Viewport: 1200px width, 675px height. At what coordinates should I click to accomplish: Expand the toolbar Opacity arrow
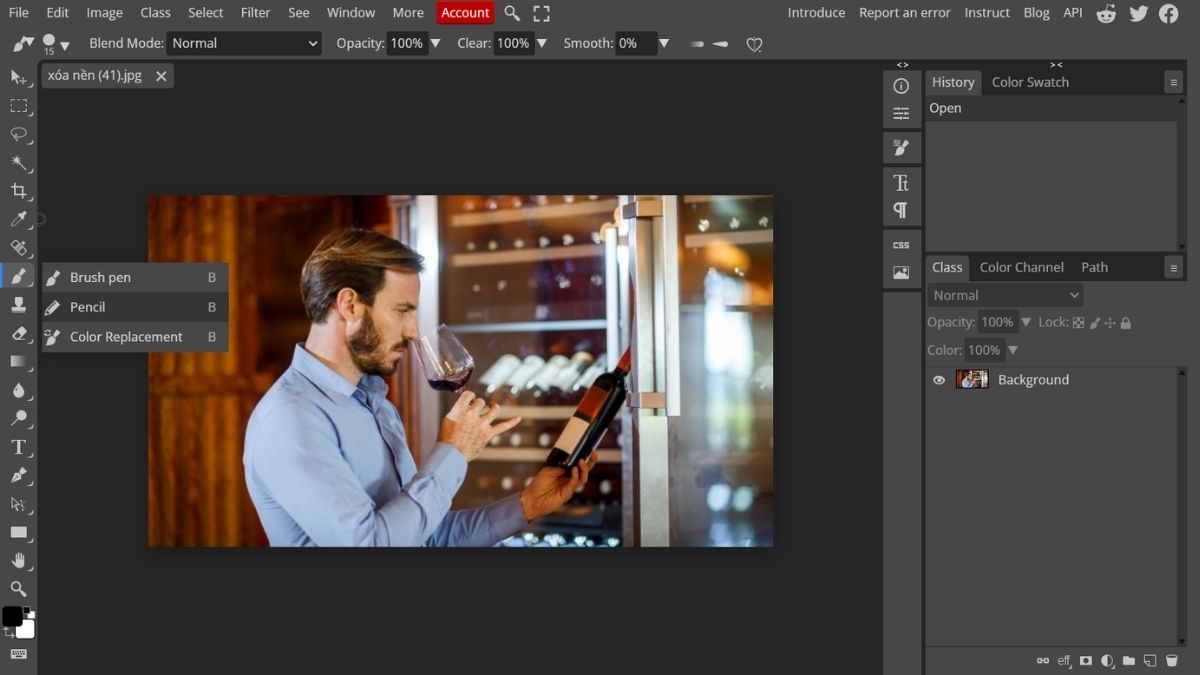point(435,44)
